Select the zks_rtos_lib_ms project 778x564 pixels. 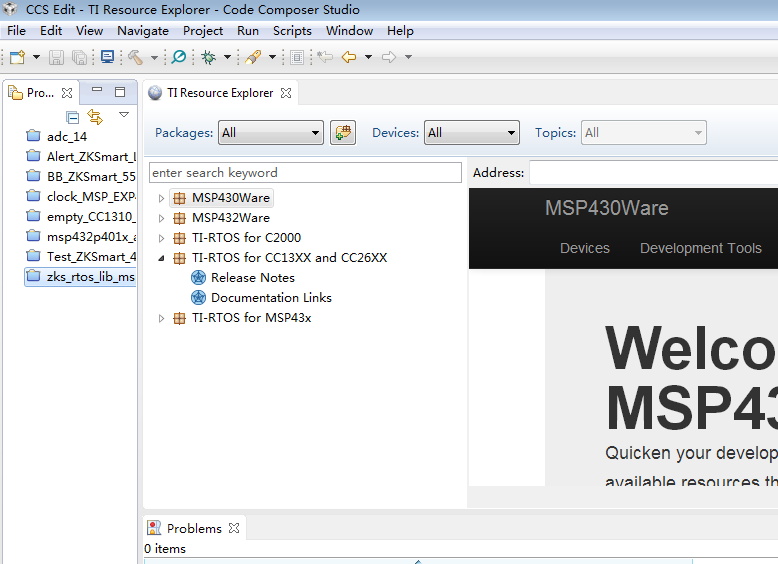[x=81, y=277]
